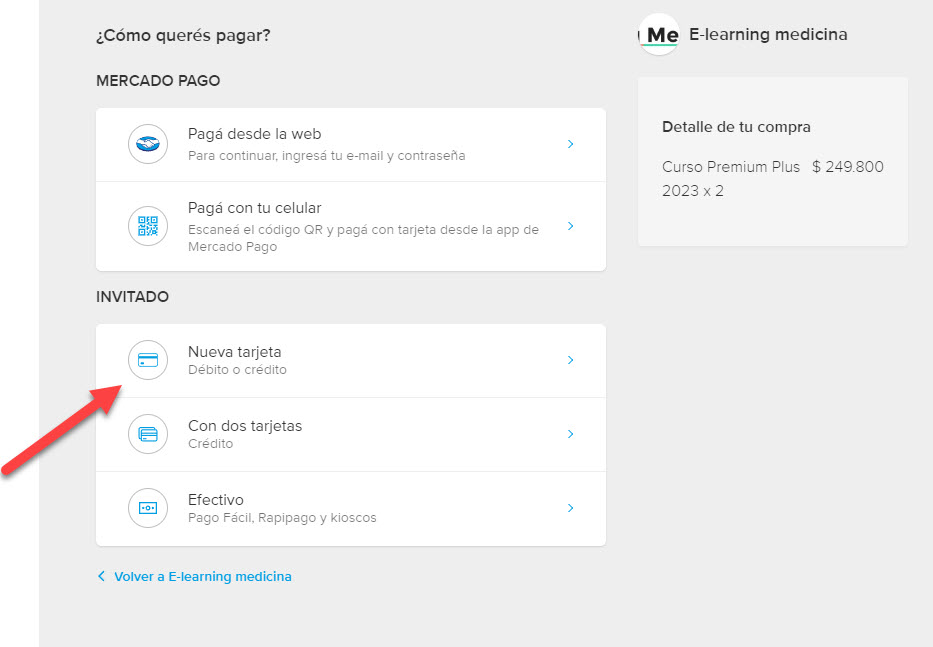
Task: Open chevron on Pagá con tu celular row
Action: 570,226
